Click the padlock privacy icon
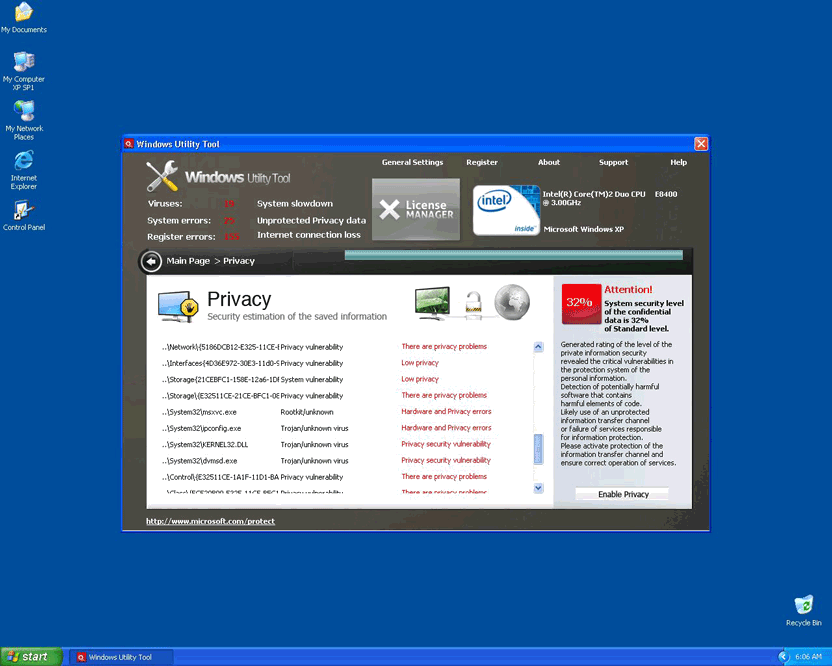 point(472,302)
